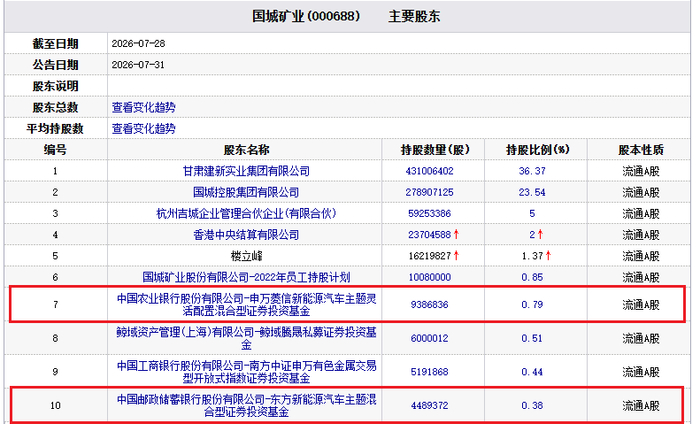Select quantity value 16219827

429,256
